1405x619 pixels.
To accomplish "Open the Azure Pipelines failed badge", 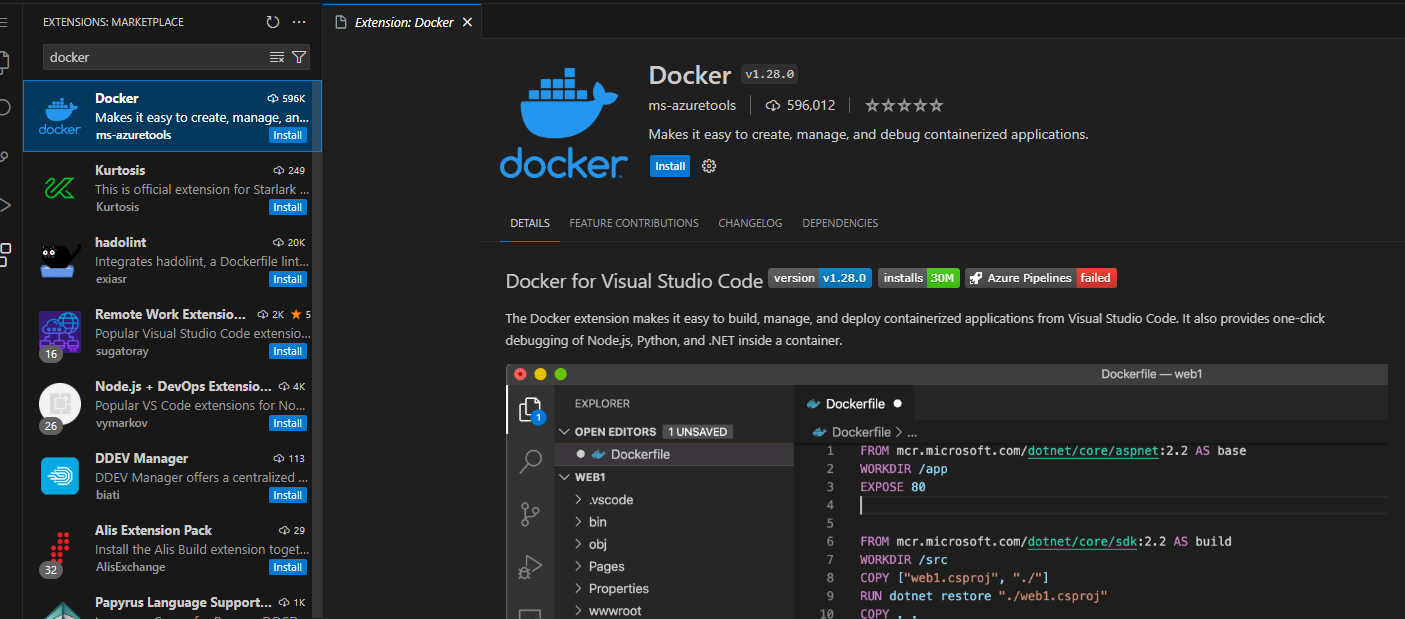I will coord(1041,278).
